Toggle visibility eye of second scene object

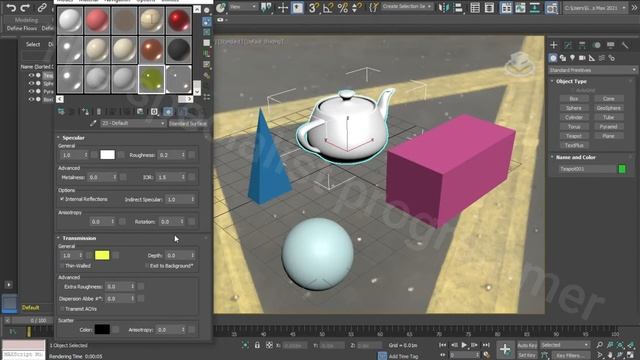(x=31, y=83)
